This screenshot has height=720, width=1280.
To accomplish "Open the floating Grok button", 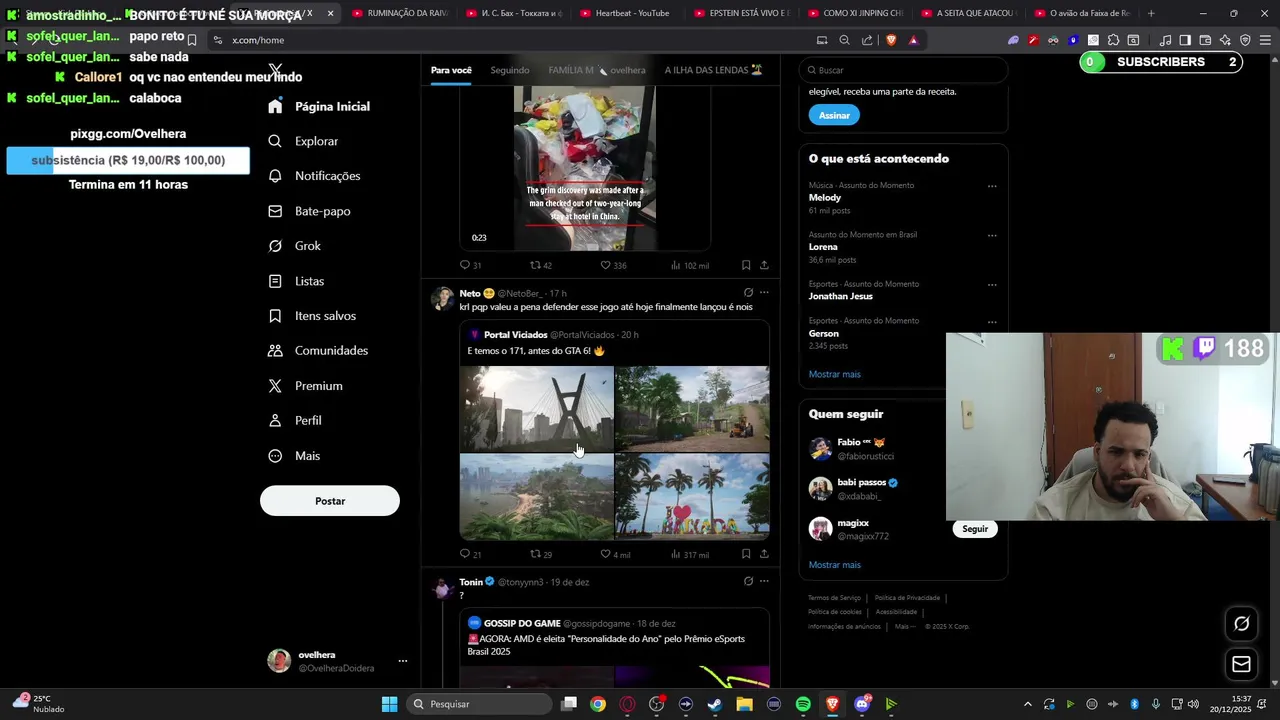I will coord(1241,624).
